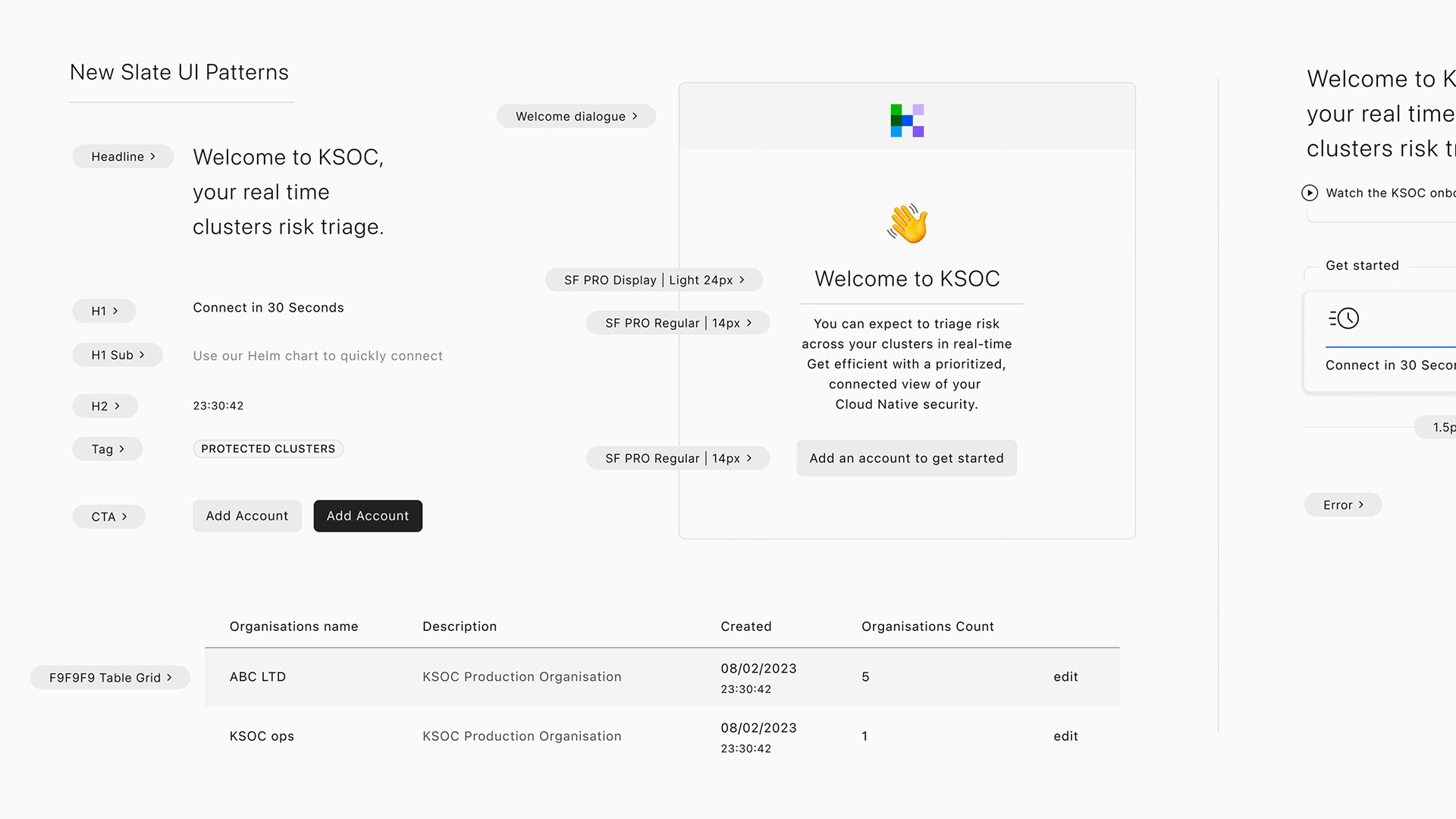Click the black Add Account button
This screenshot has width=1456, height=819.
(368, 516)
